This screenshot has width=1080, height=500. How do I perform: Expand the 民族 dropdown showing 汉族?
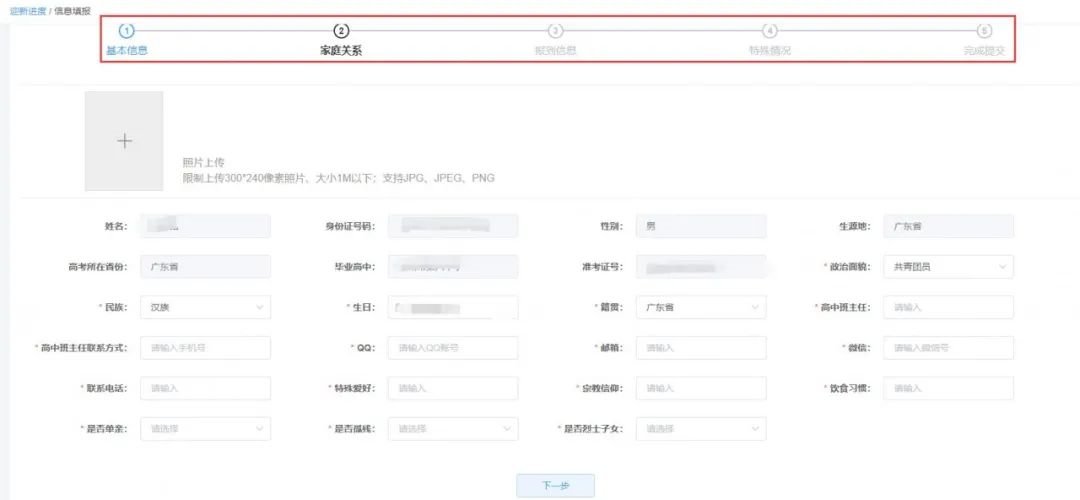click(x=205, y=307)
